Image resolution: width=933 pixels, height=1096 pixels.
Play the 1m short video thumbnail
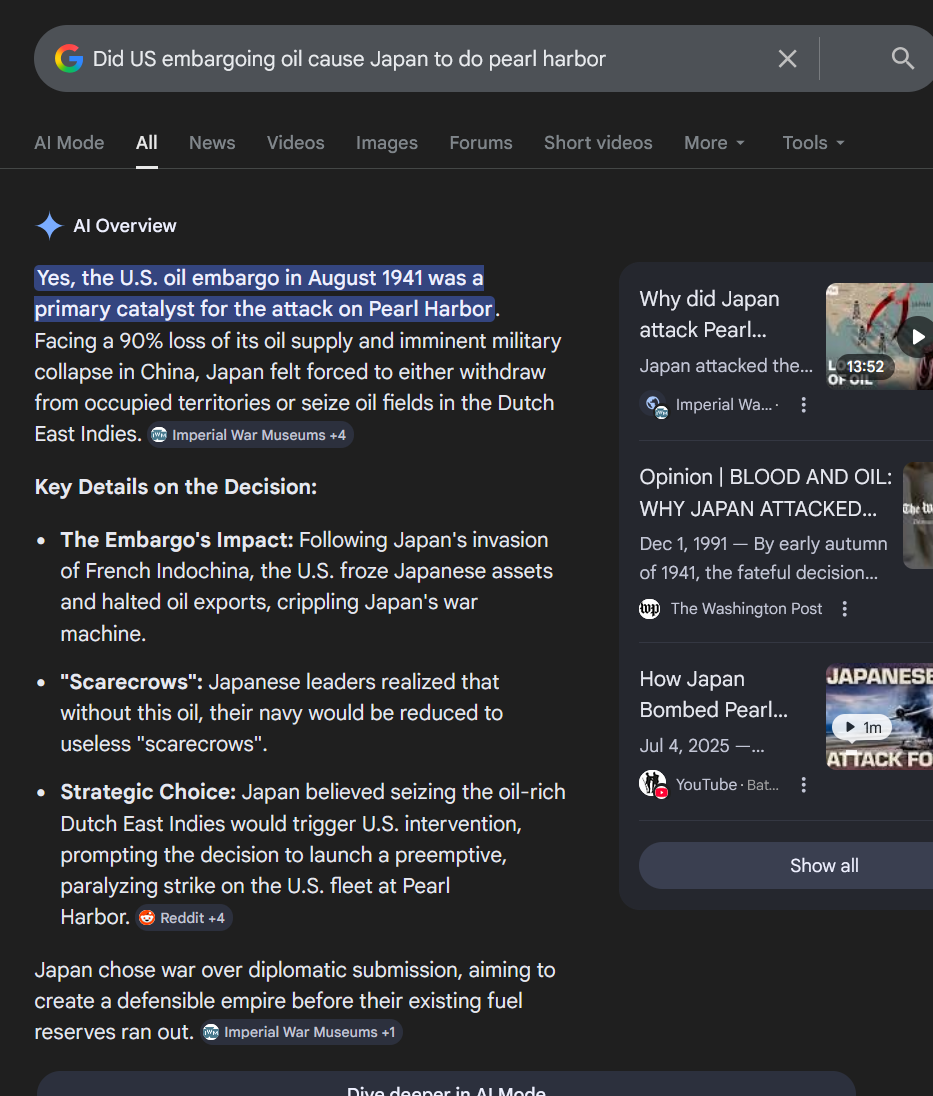[879, 716]
